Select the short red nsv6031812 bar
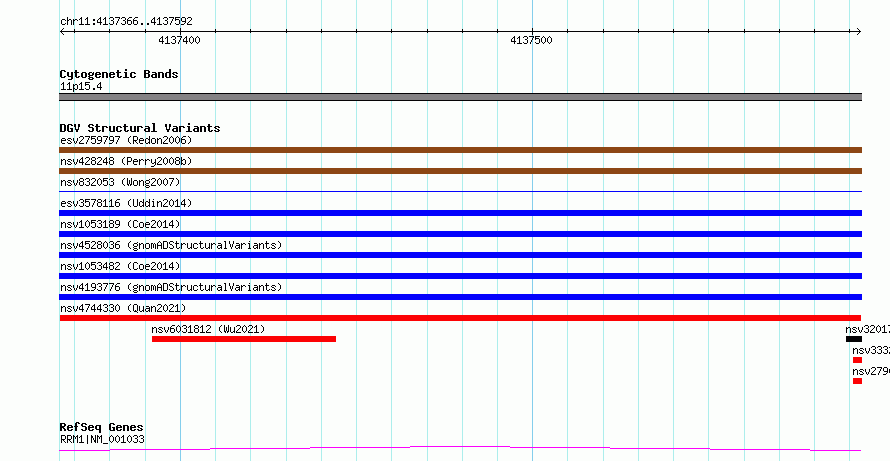Image resolution: width=890 pixels, height=461 pixels. tap(244, 339)
